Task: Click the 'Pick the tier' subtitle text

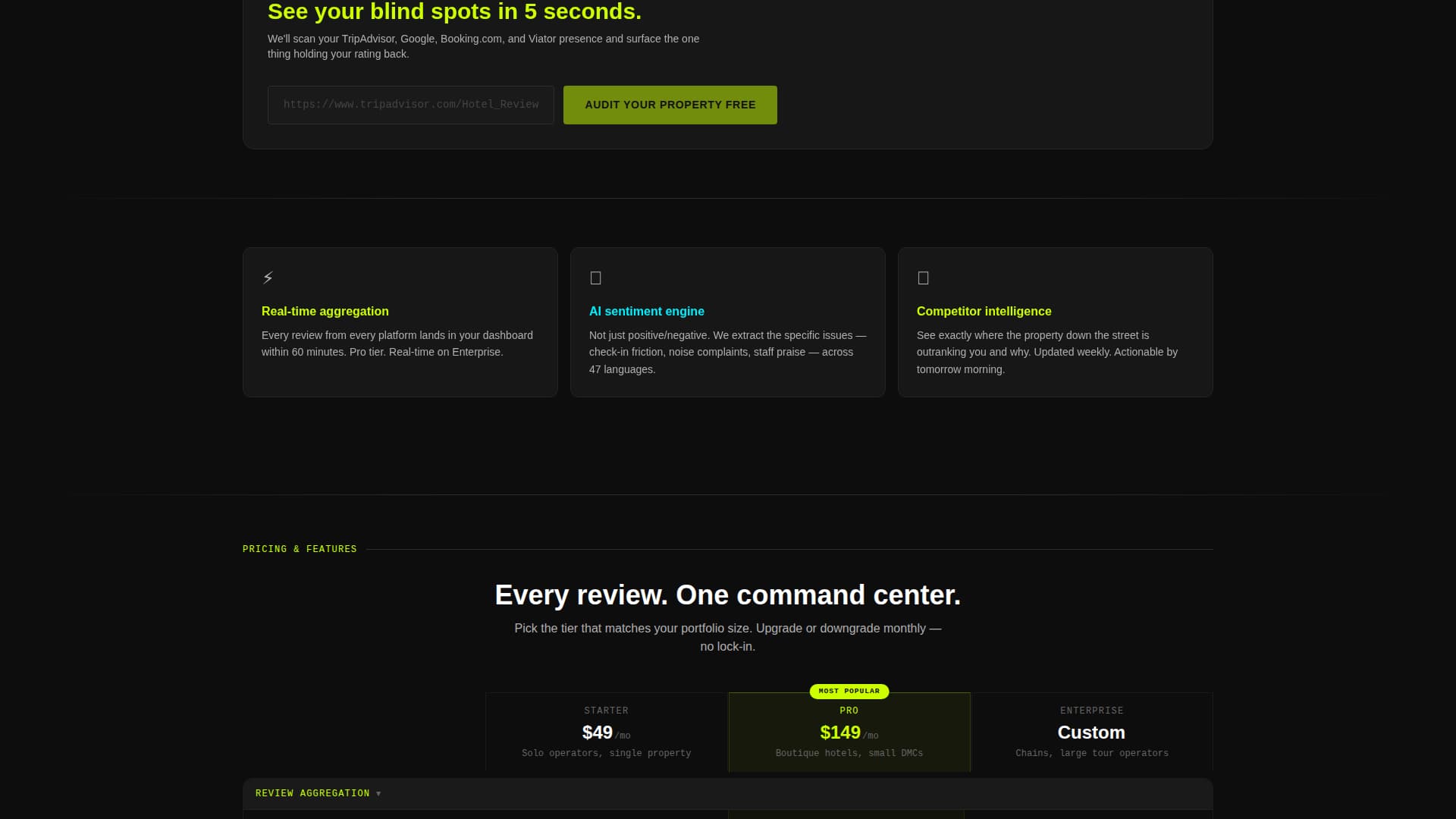Action: tap(727, 637)
